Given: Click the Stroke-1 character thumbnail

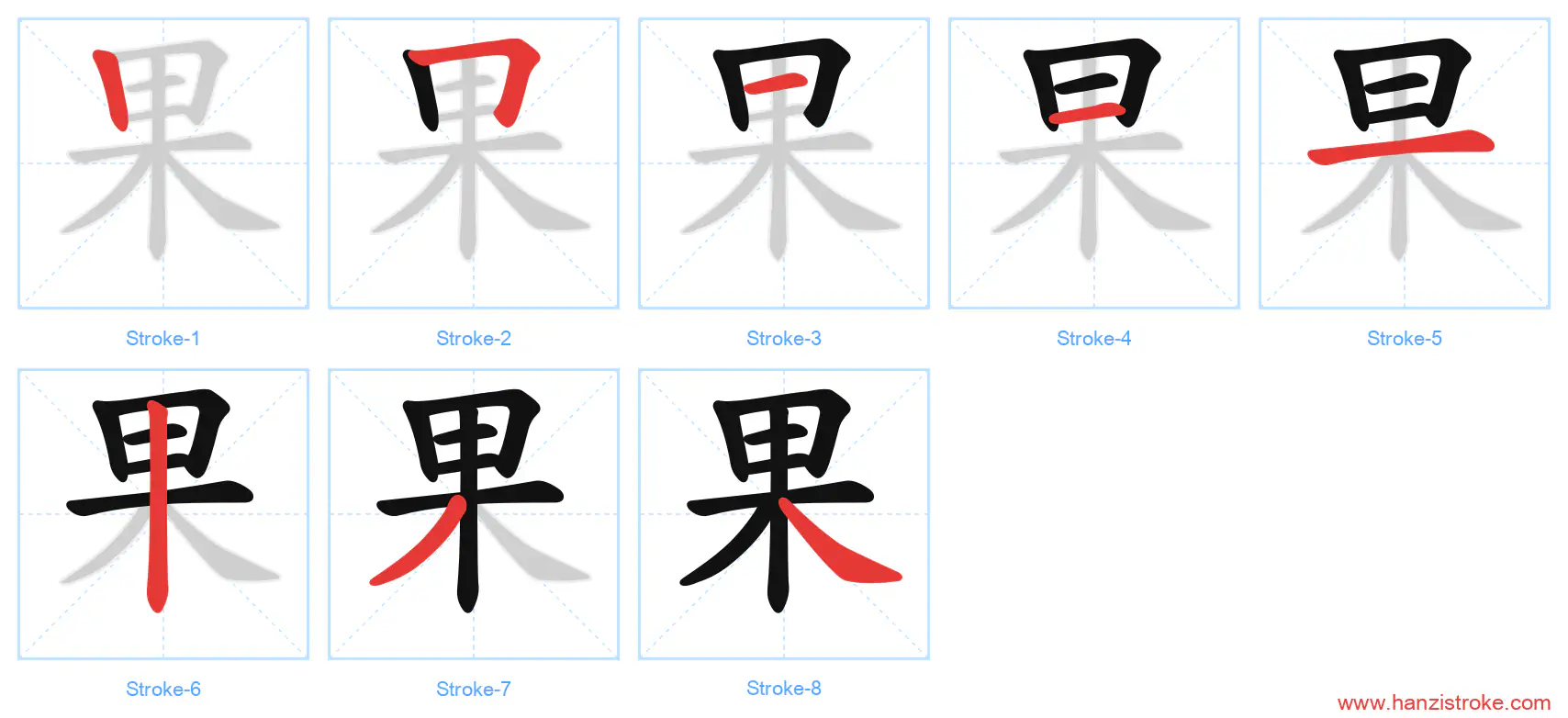Looking at the screenshot, I should pyautogui.click(x=163, y=163).
